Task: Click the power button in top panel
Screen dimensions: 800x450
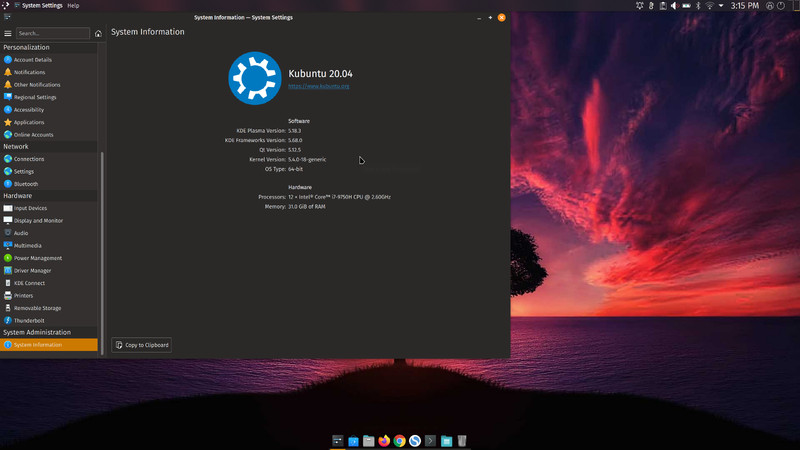Action: 781,6
